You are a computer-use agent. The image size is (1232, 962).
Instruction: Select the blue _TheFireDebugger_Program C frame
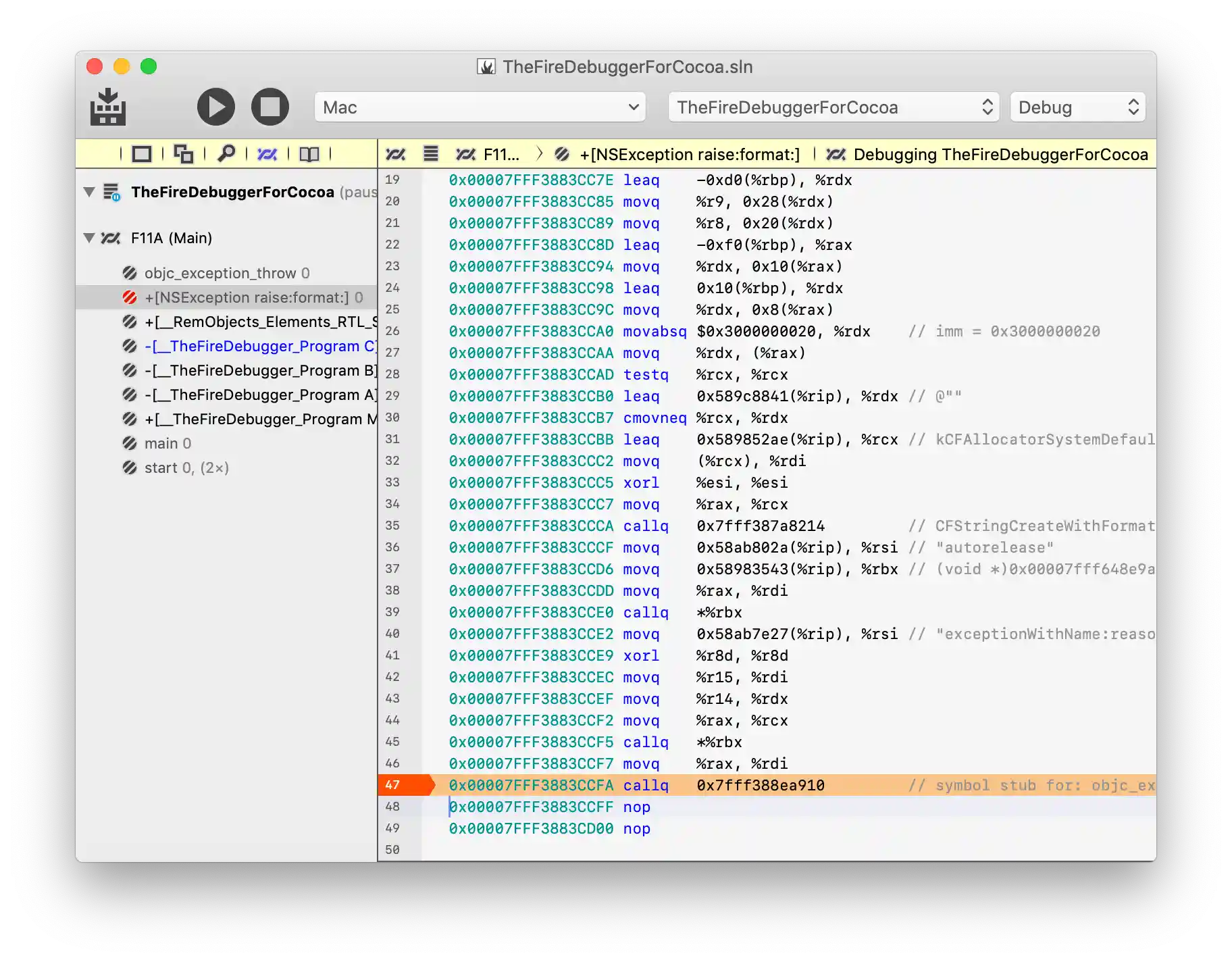259,346
